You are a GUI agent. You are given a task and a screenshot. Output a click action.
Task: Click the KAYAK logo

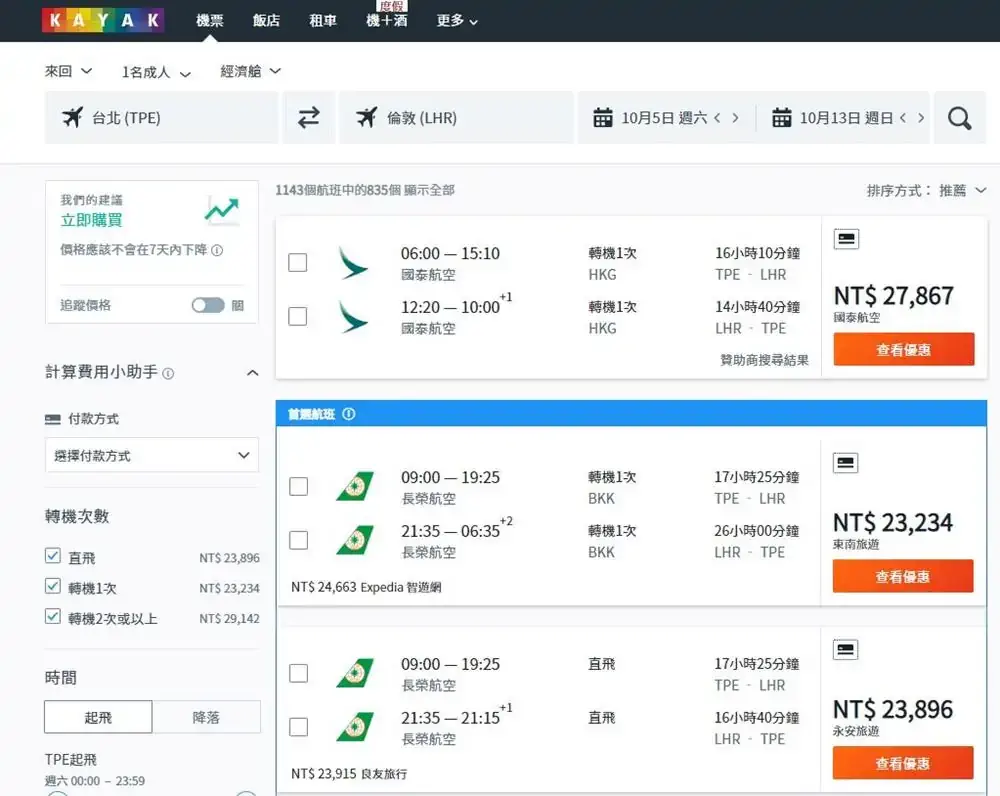(103, 20)
